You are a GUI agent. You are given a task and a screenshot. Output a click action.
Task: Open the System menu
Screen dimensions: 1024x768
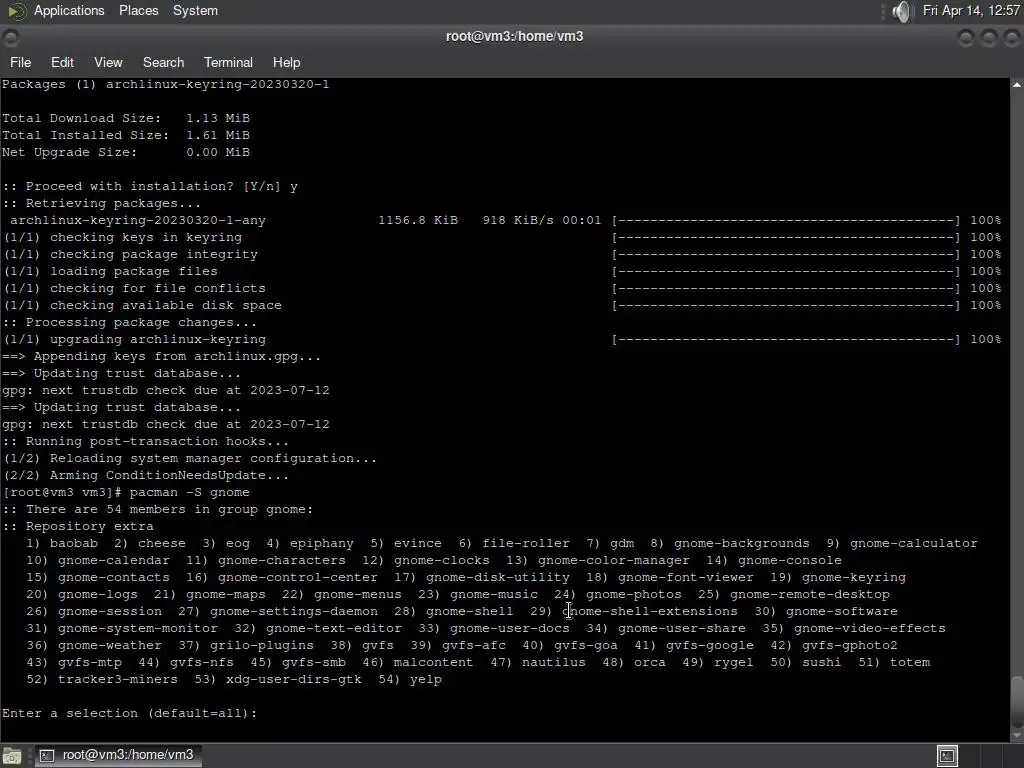pos(195,11)
